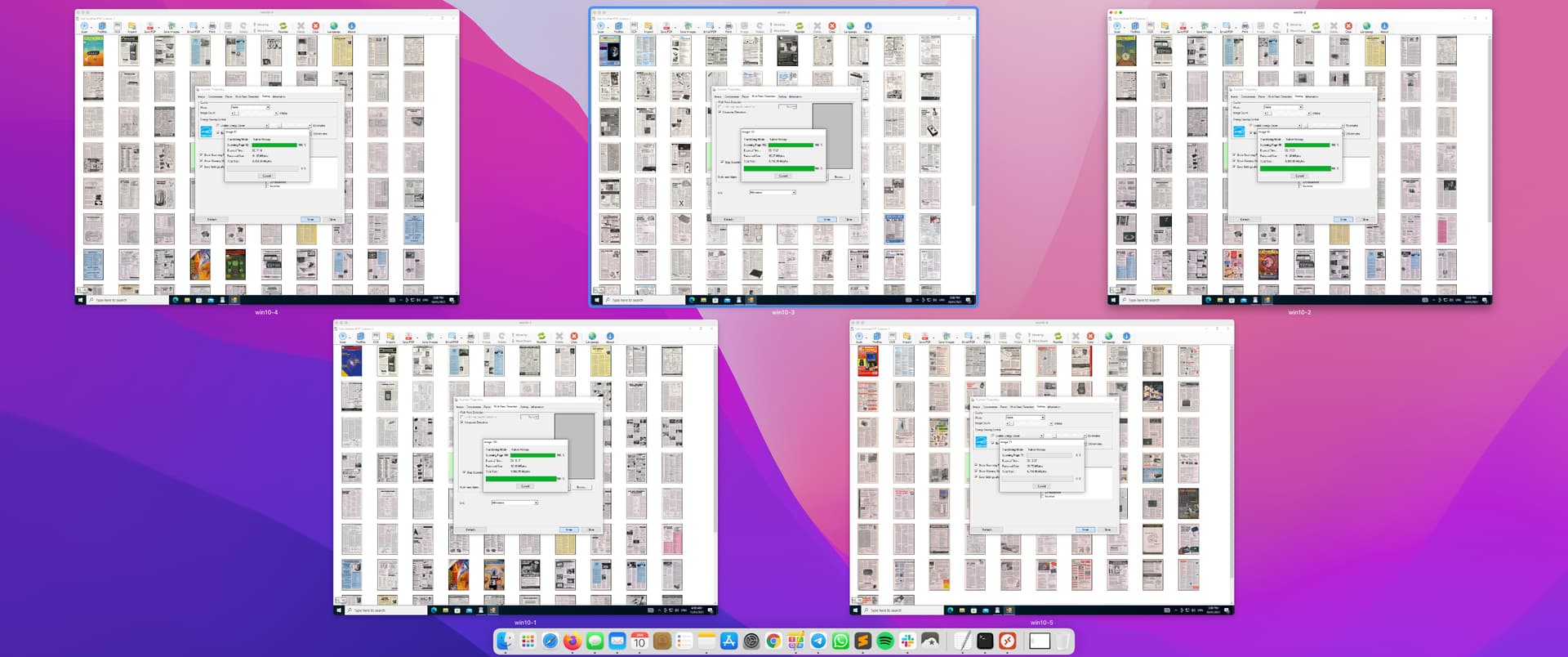Launch Firefox from the Dock

(572, 641)
